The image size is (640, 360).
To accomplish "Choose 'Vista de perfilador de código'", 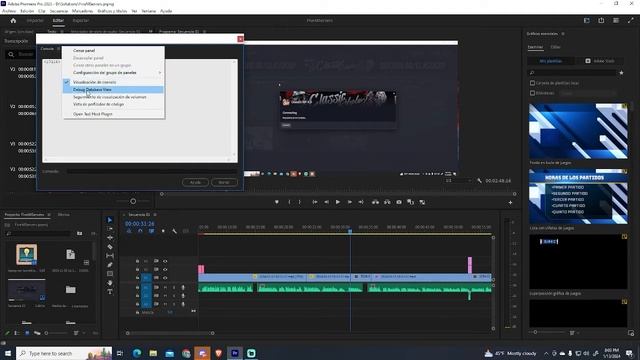I will tap(113, 104).
